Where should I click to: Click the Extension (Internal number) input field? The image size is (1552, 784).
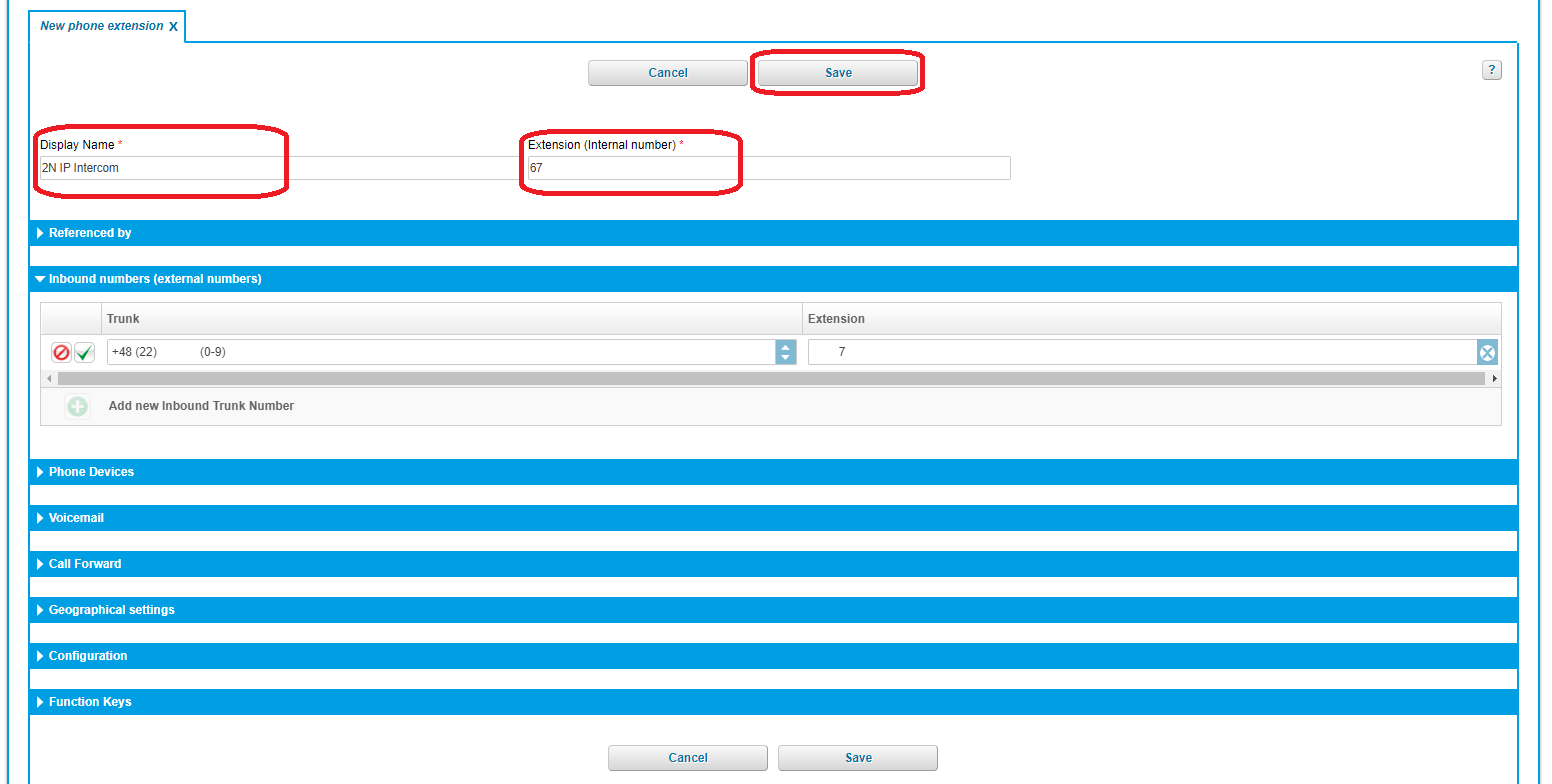coord(768,168)
